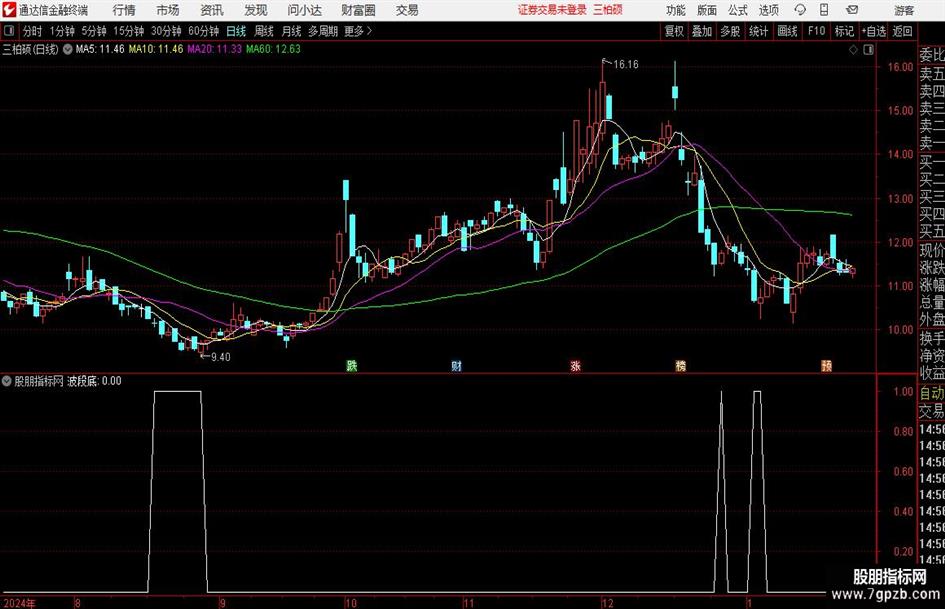Switch to 5分钟 period
Image resolution: width=945 pixels, height=609 pixels.
click(93, 31)
